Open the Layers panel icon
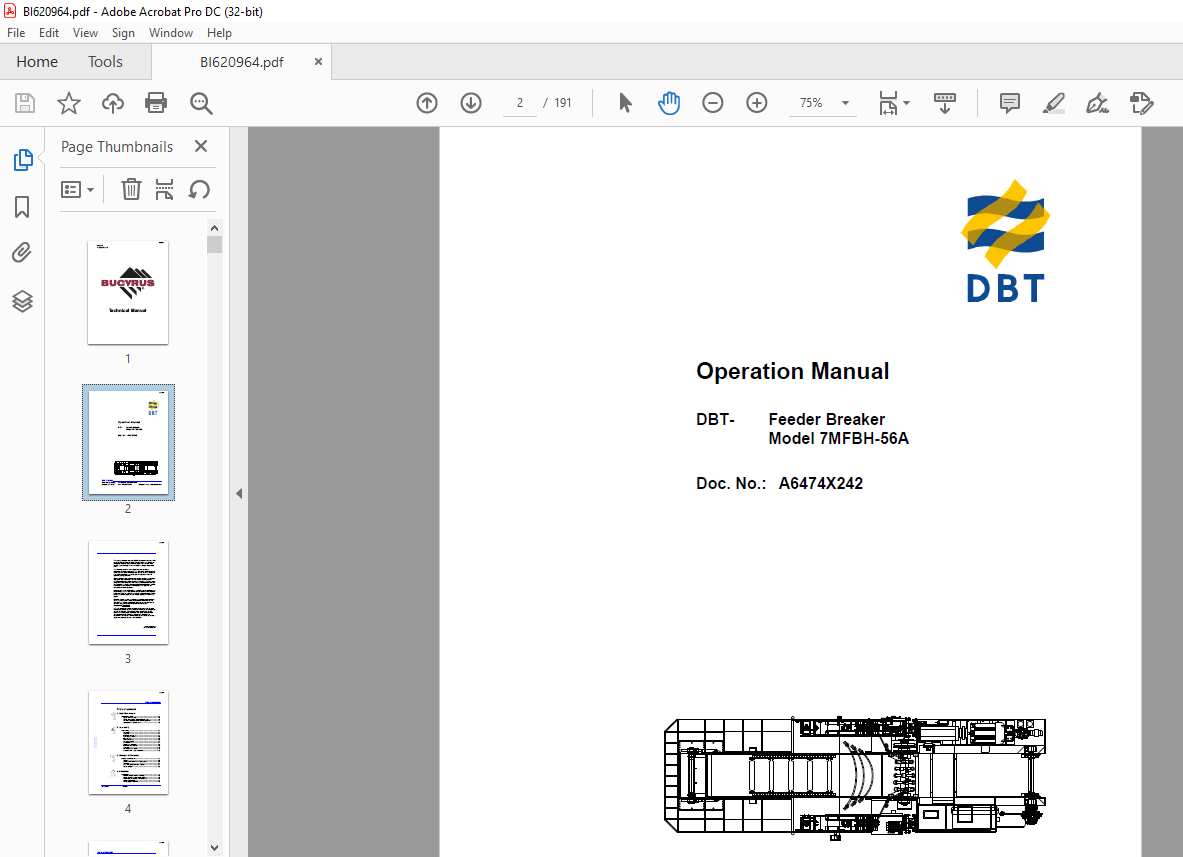1183x857 pixels. pyautogui.click(x=23, y=301)
